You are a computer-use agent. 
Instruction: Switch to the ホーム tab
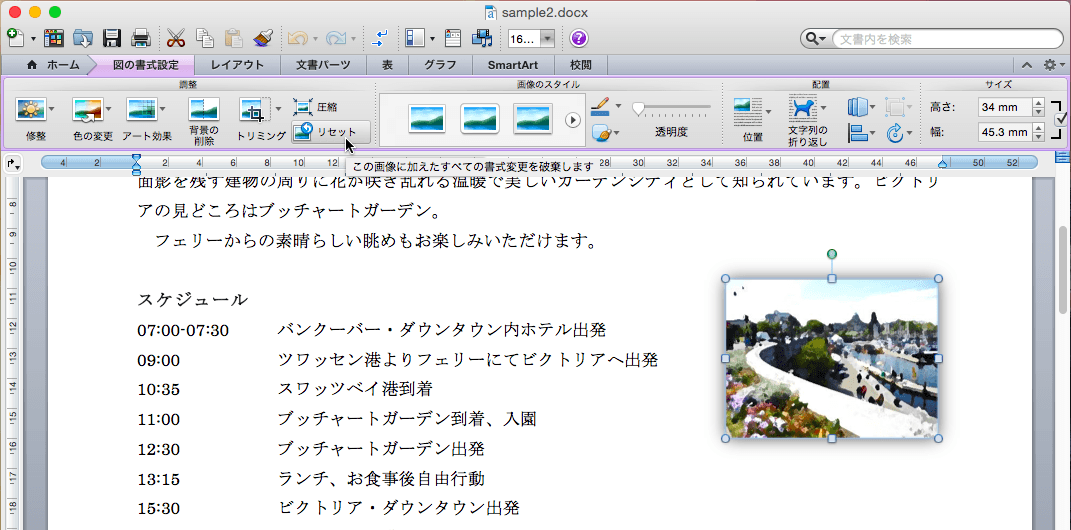click(53, 65)
